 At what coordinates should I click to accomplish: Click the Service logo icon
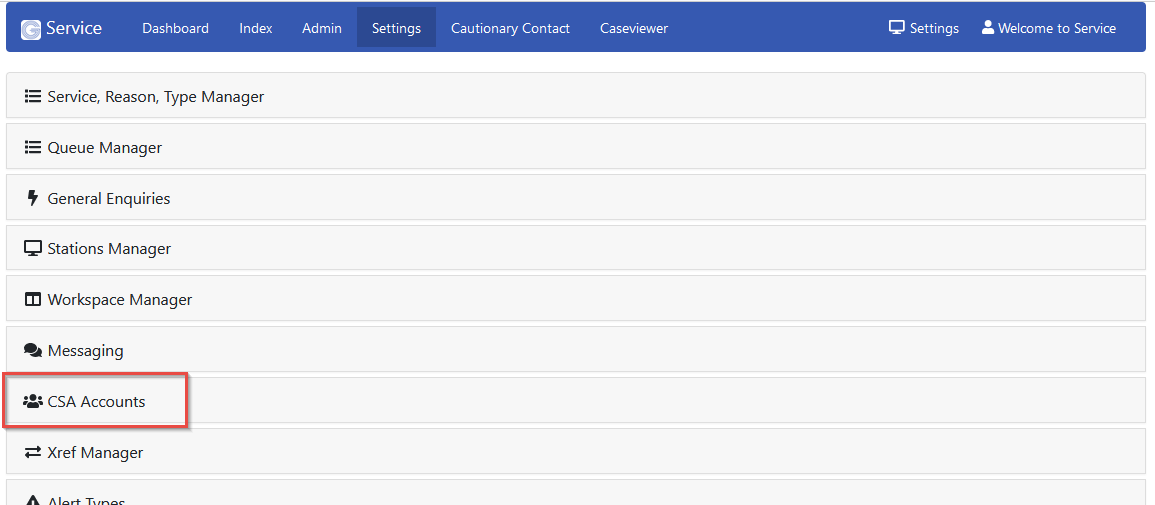click(31, 29)
